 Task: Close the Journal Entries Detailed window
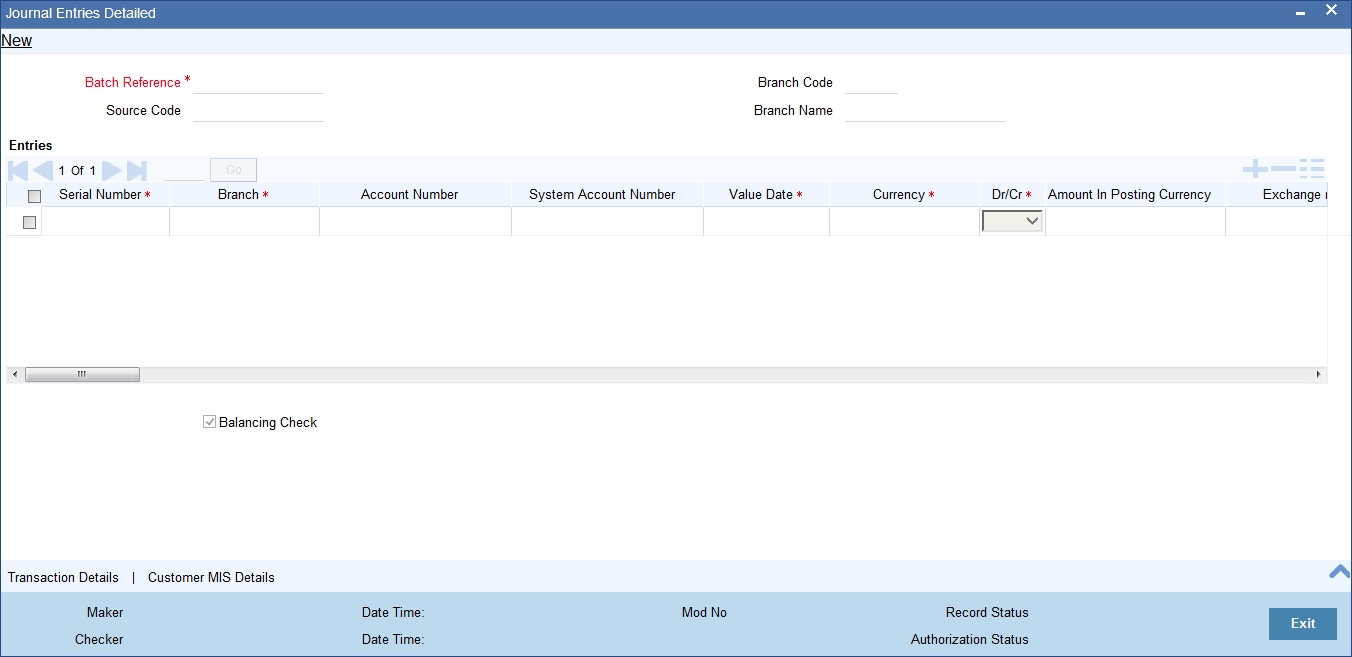coord(1331,11)
